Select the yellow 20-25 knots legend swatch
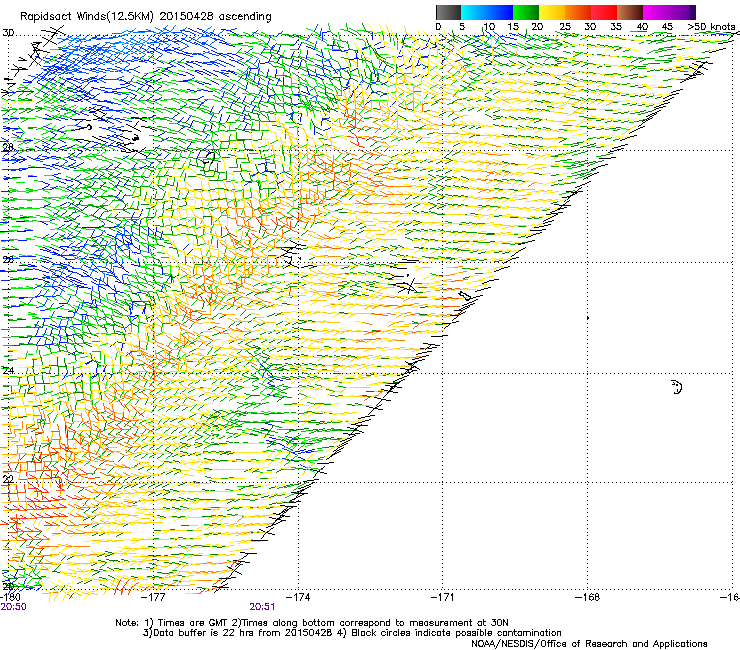 (552, 12)
